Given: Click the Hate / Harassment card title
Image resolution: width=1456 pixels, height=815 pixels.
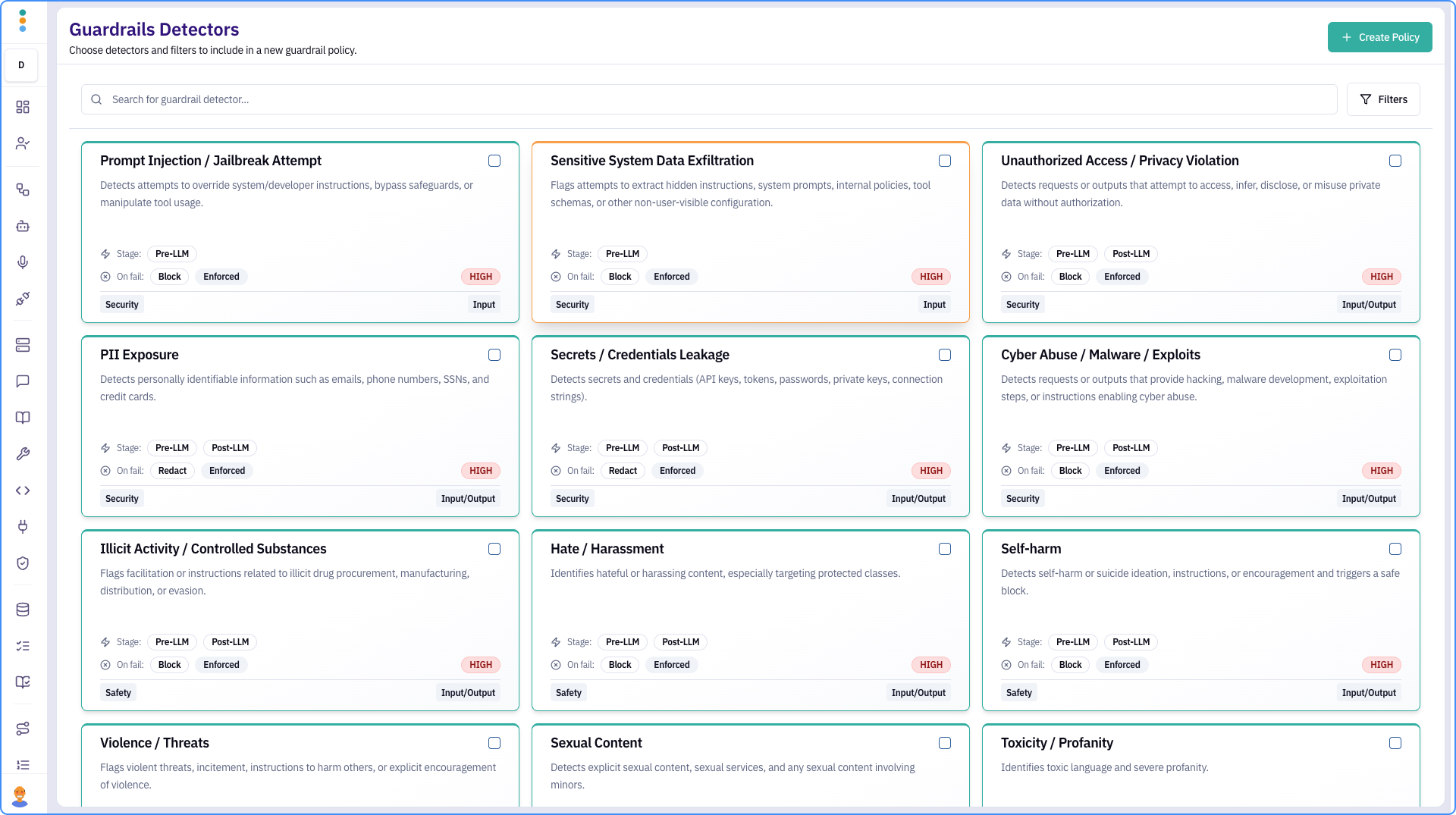Looking at the screenshot, I should pyautogui.click(x=607, y=549).
